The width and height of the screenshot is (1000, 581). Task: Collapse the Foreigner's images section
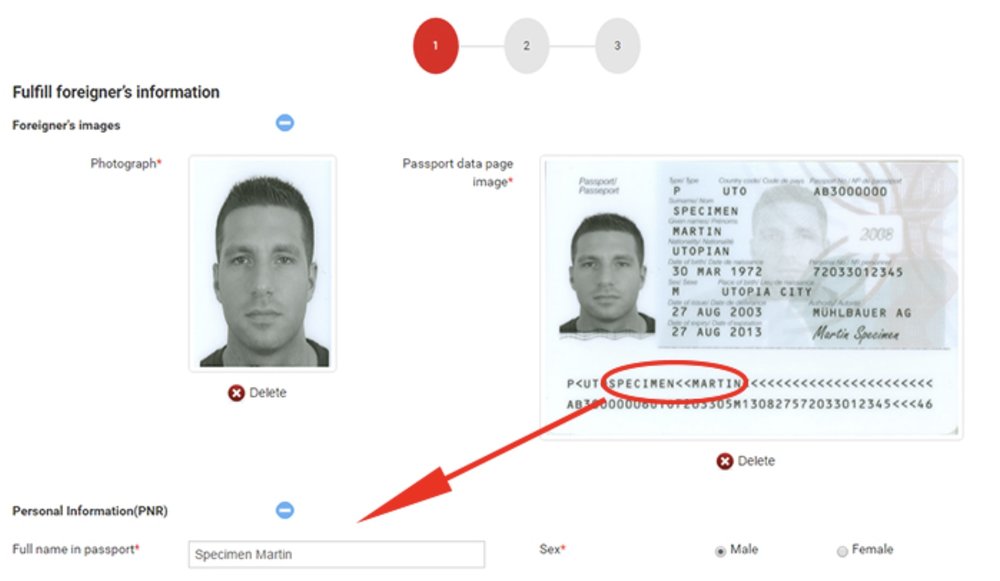(284, 122)
